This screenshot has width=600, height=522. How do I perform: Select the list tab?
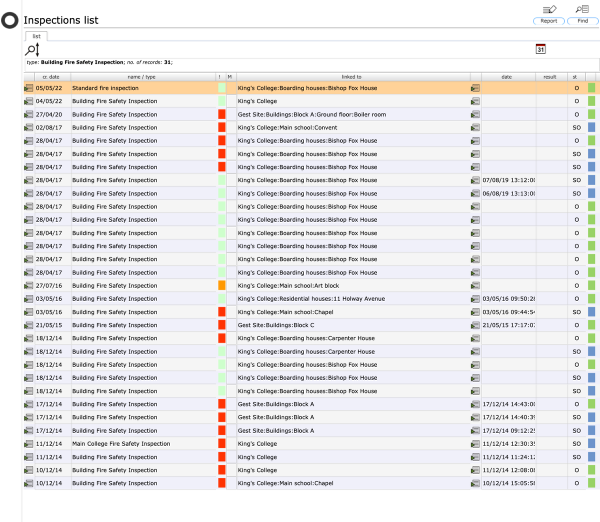coord(37,35)
